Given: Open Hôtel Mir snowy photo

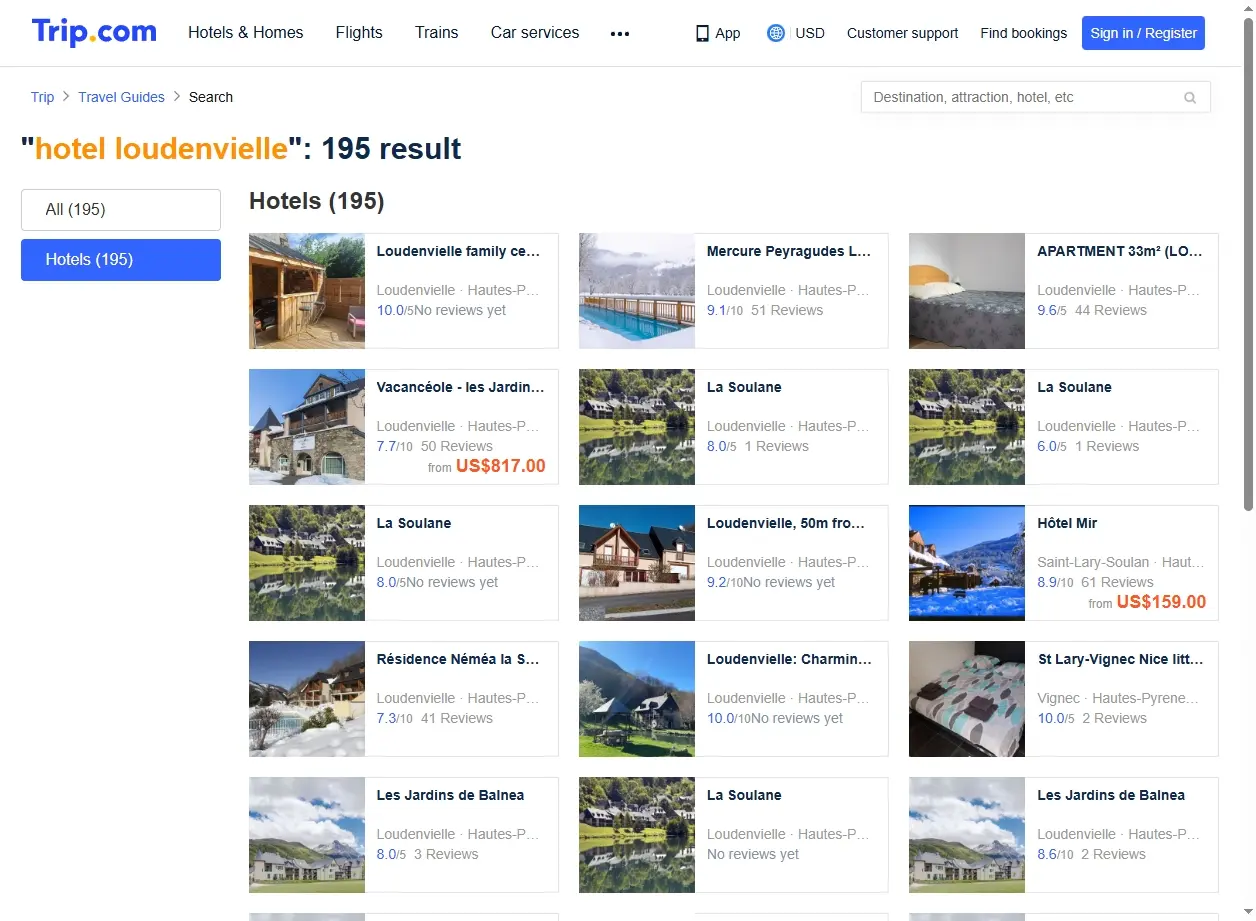Looking at the screenshot, I should pos(967,563).
